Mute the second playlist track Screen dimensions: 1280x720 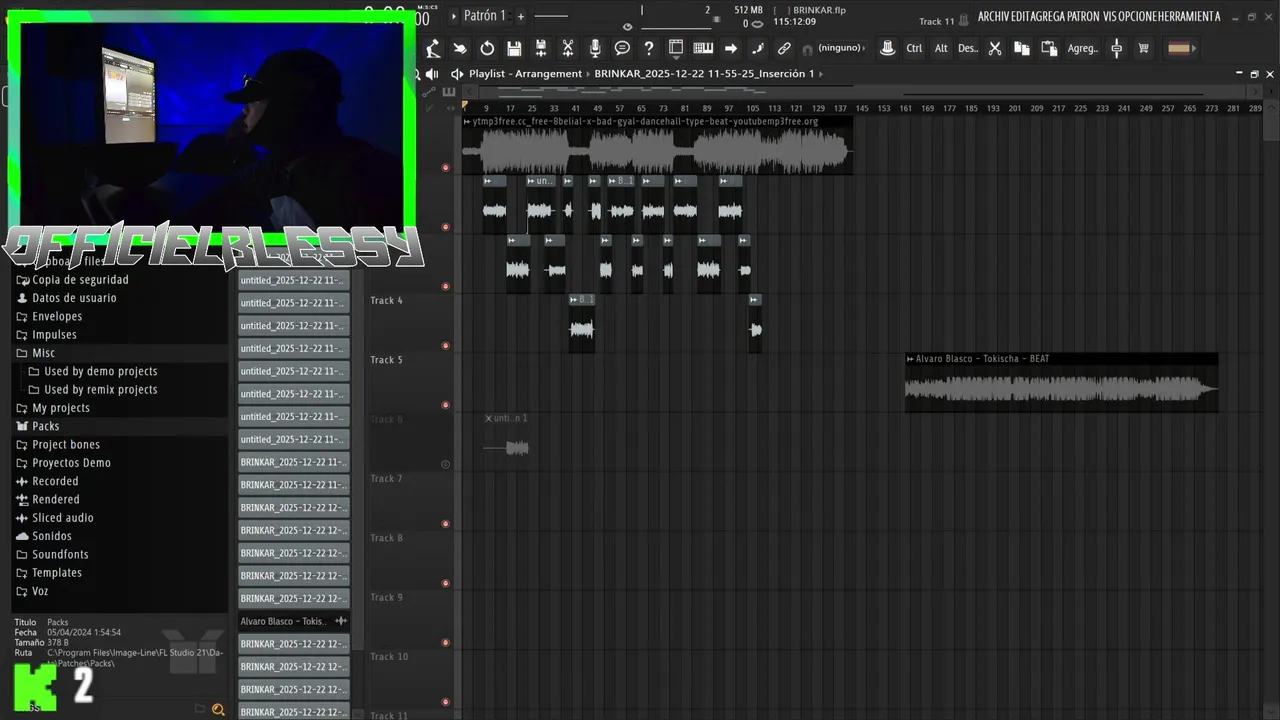pos(446,227)
